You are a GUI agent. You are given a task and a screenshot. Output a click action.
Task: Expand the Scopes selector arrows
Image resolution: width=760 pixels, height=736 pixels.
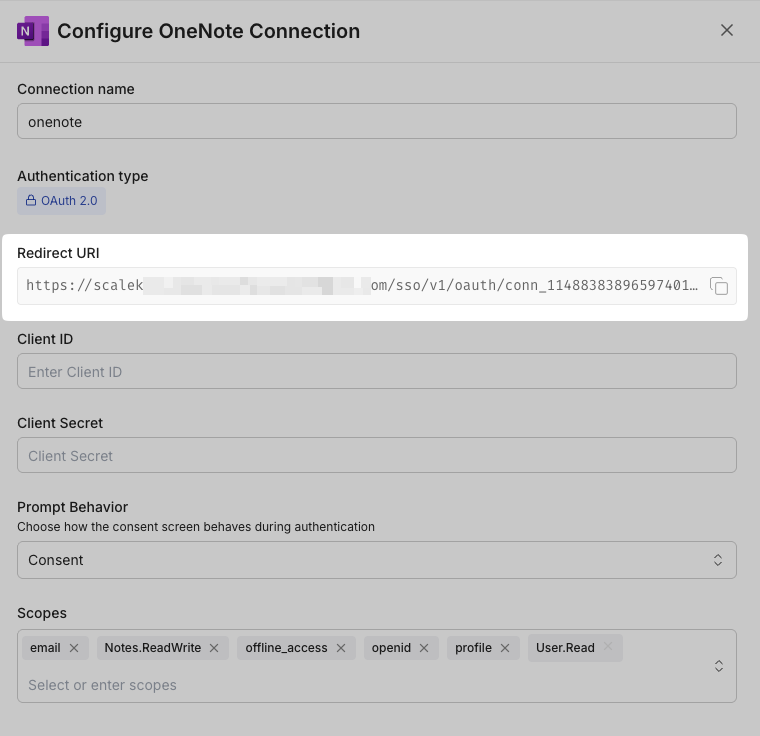718,666
